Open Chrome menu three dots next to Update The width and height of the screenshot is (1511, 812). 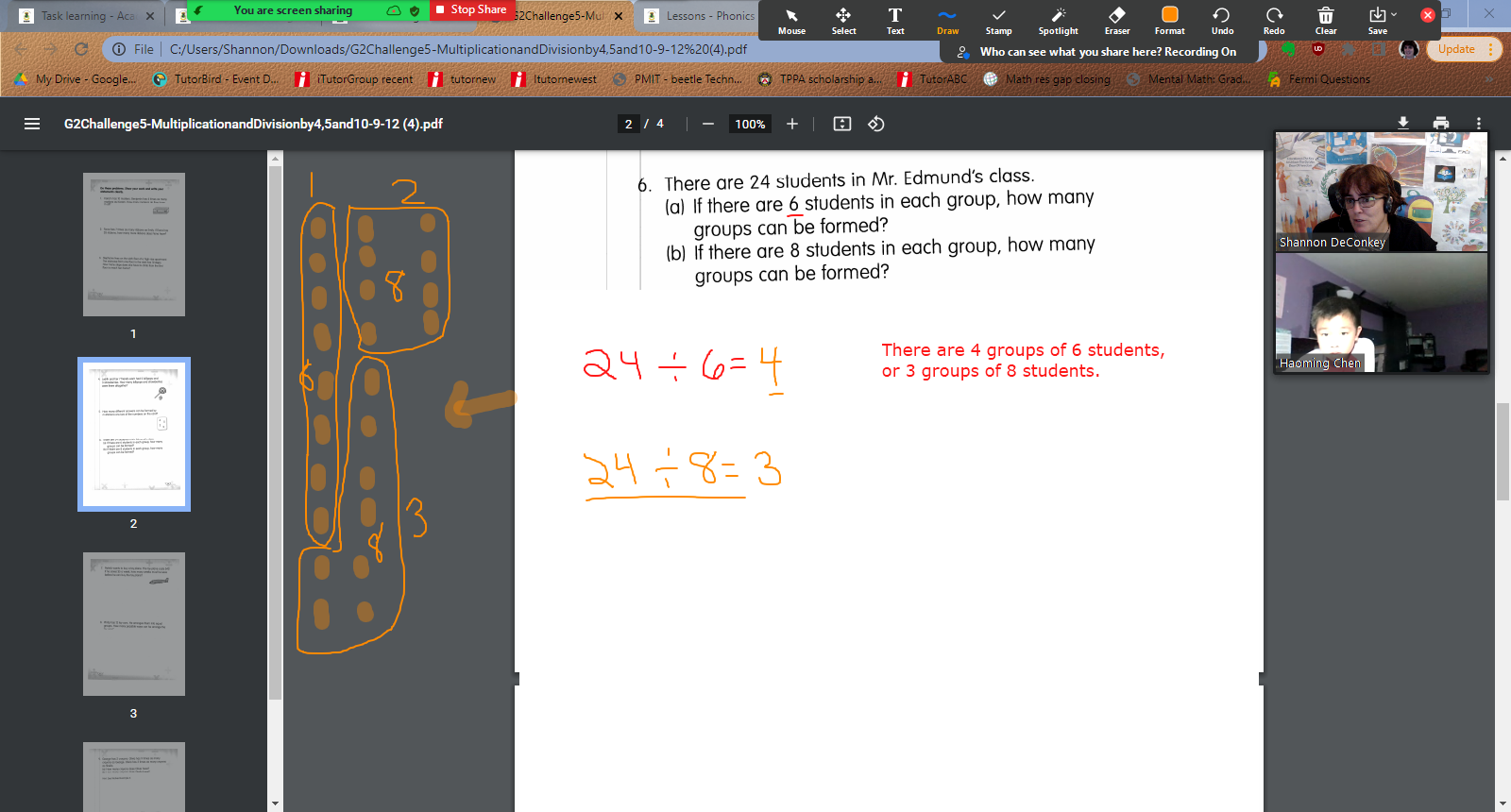[x=1490, y=49]
